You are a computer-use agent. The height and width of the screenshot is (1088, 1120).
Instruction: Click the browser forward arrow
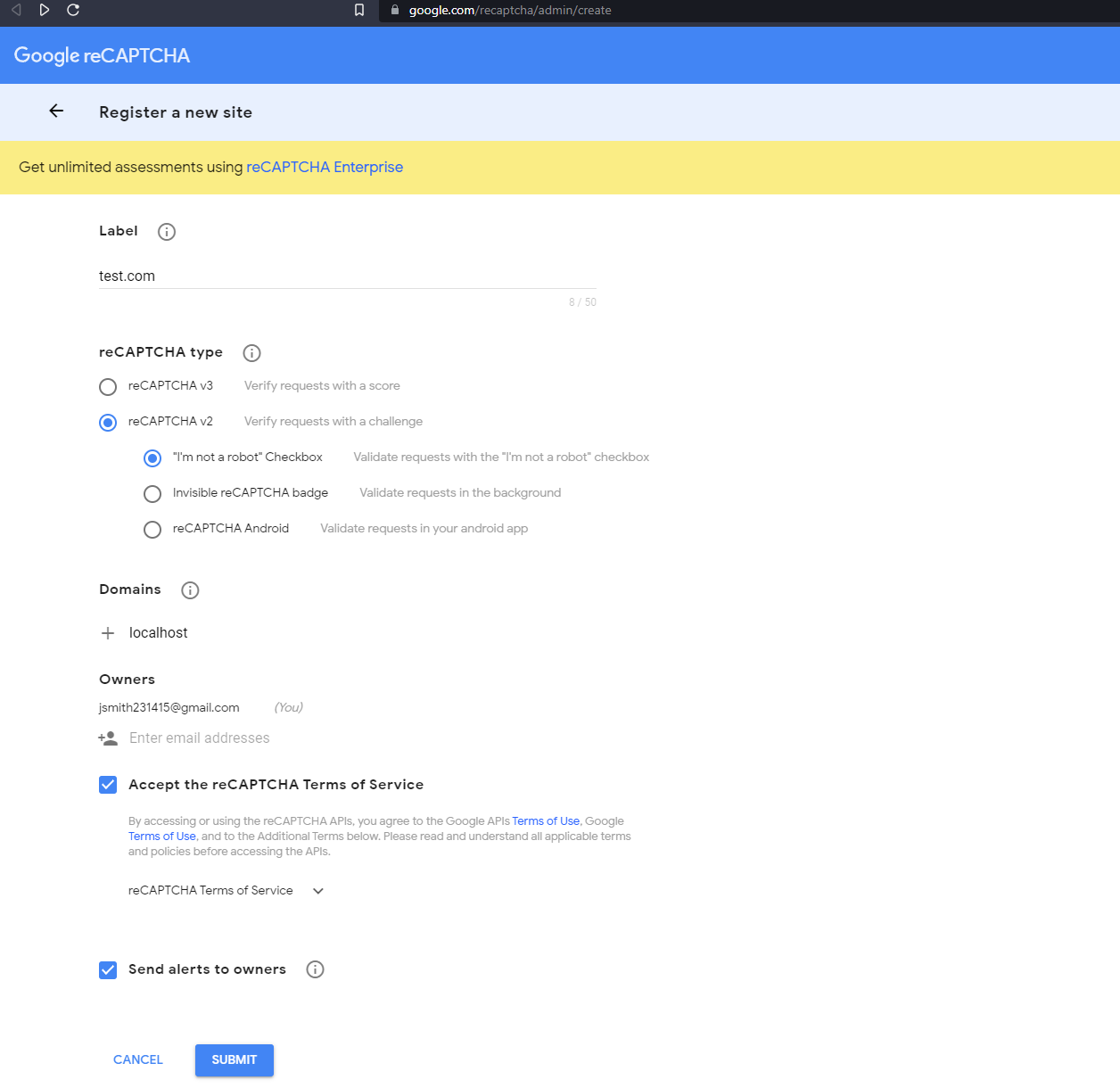tap(44, 10)
